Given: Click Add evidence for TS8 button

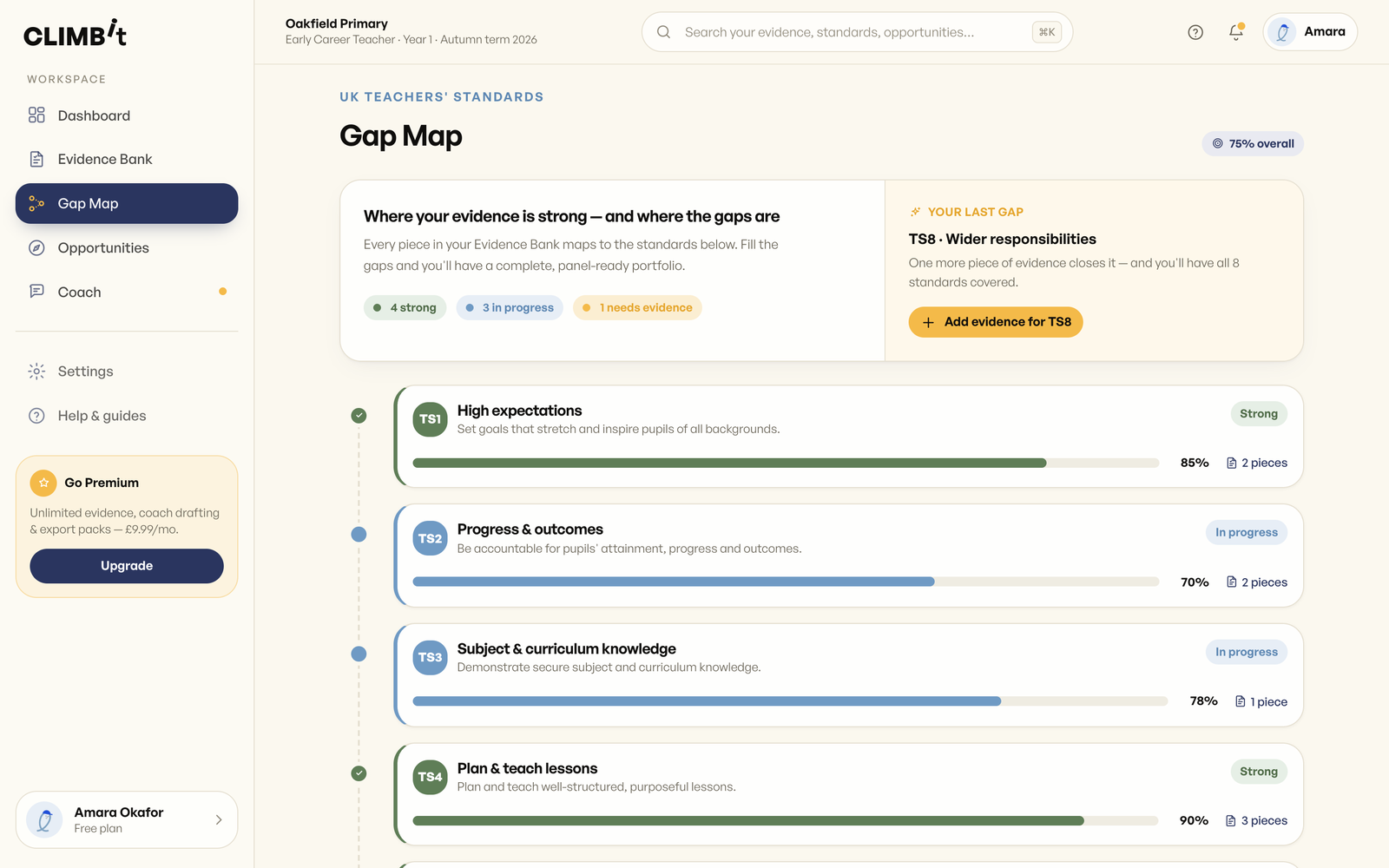Looking at the screenshot, I should coord(996,322).
